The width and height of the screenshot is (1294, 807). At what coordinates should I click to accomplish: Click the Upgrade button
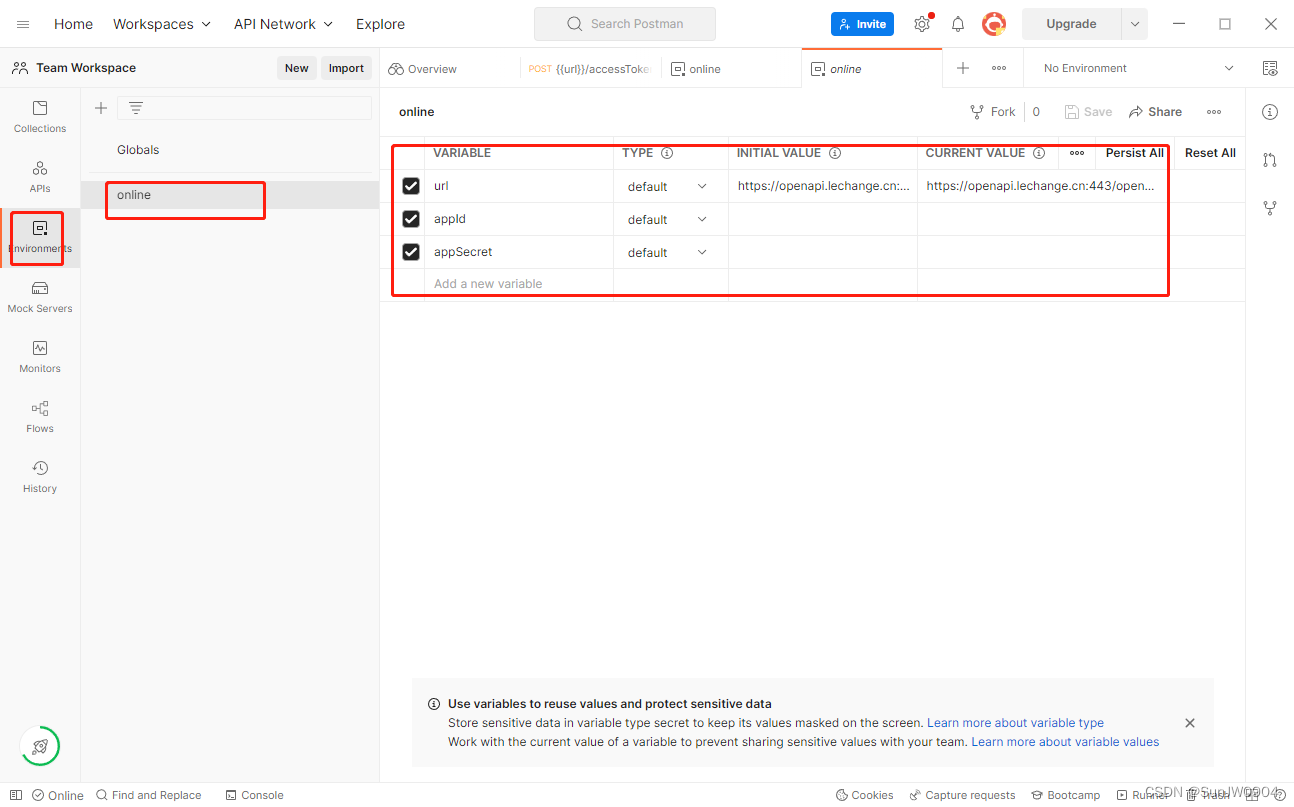[x=1071, y=24]
